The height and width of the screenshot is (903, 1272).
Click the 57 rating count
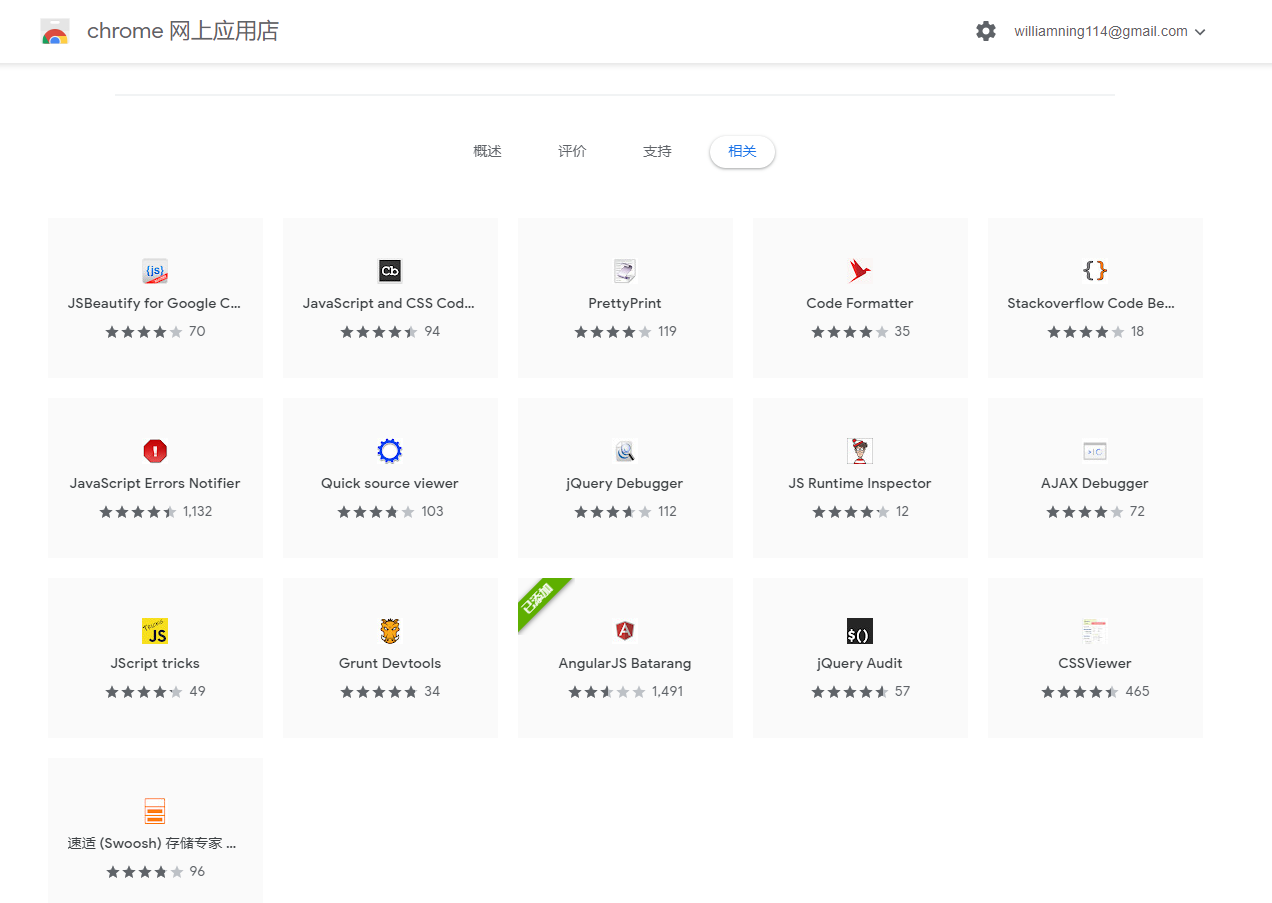click(x=903, y=691)
